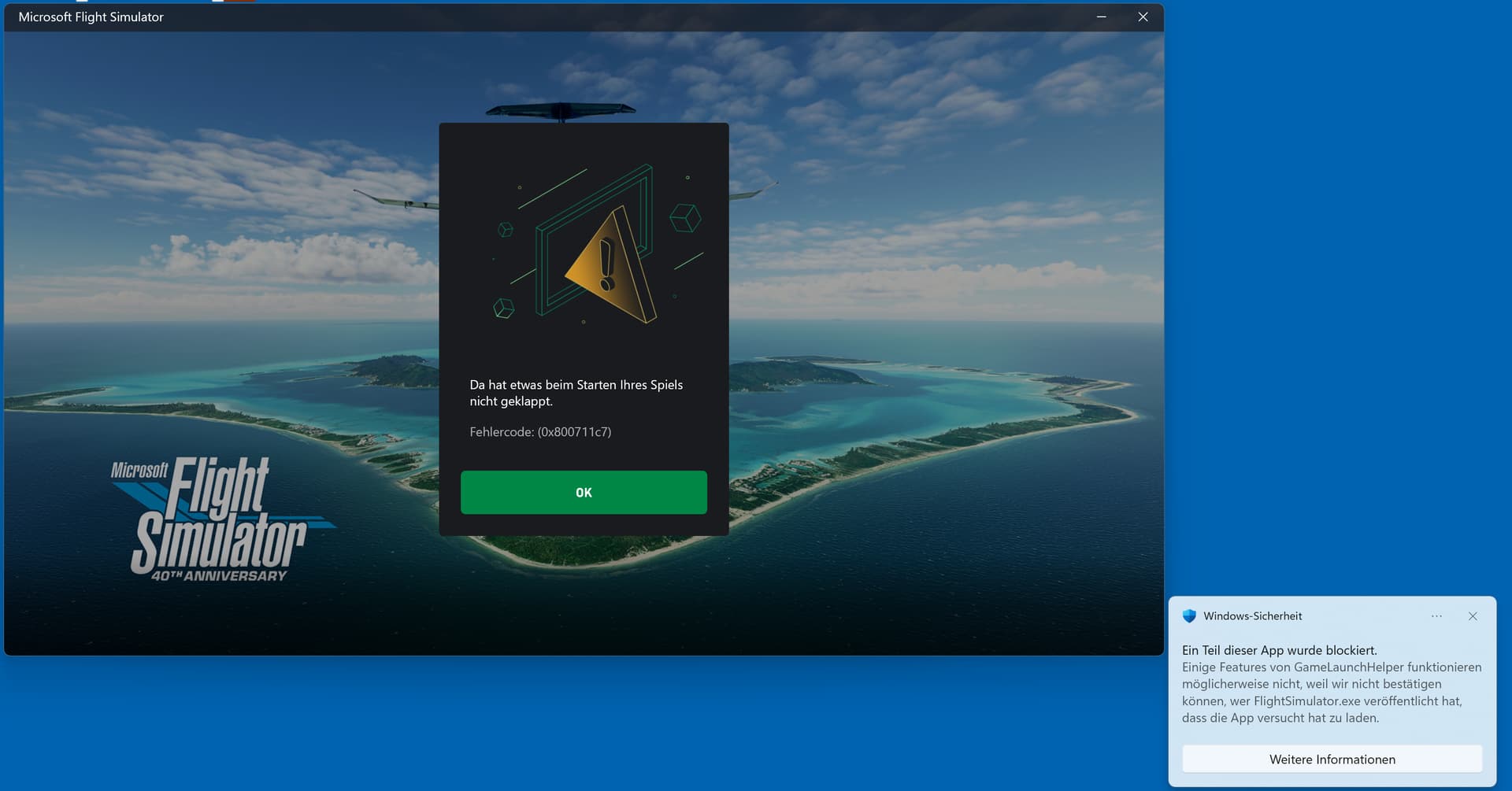Click the aircraft wingtip left of the dialog
1512x791 pixels.
[394, 200]
